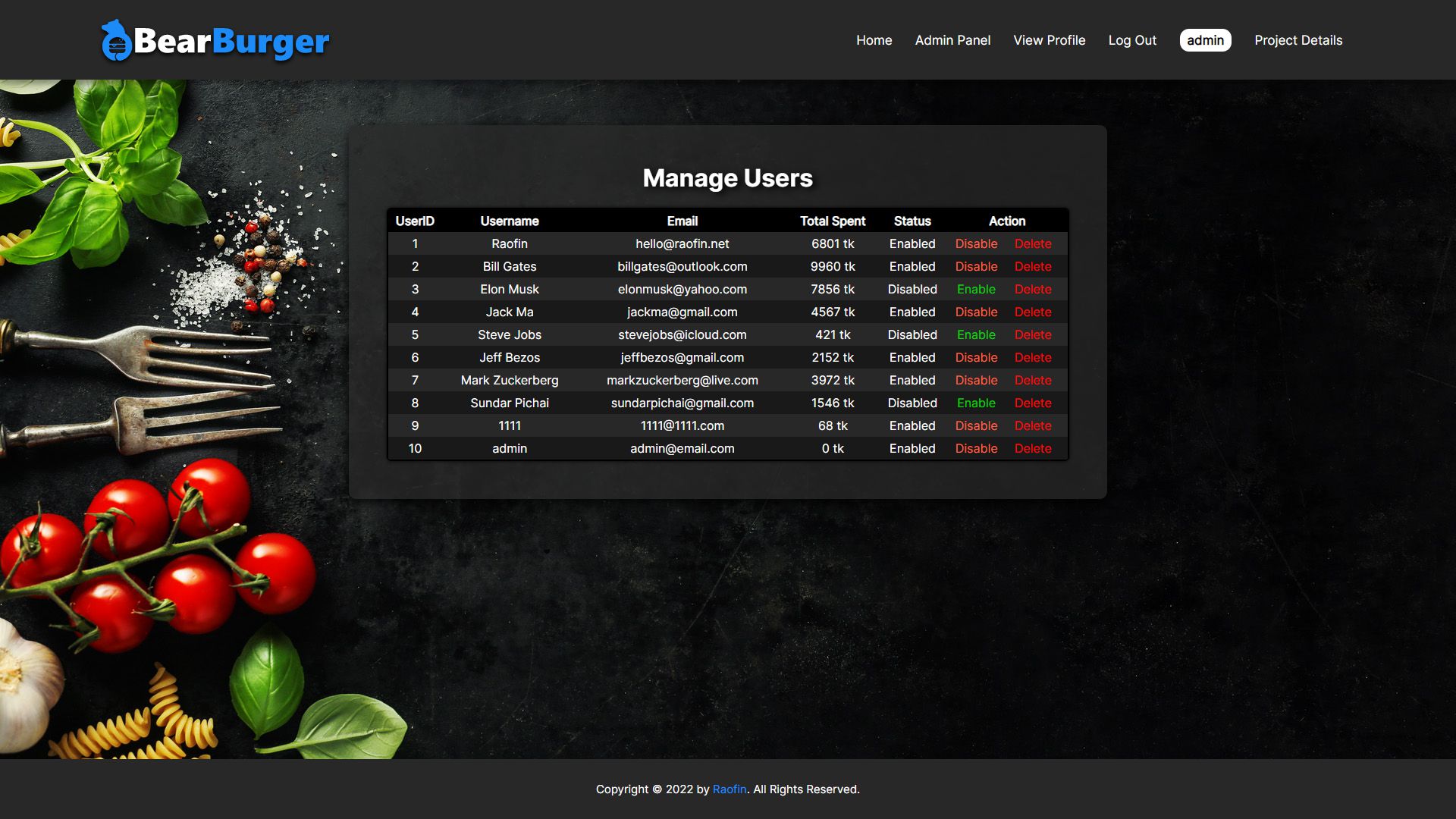Enable Elon Musk's disabled account
The height and width of the screenshot is (819, 1456).
point(975,289)
